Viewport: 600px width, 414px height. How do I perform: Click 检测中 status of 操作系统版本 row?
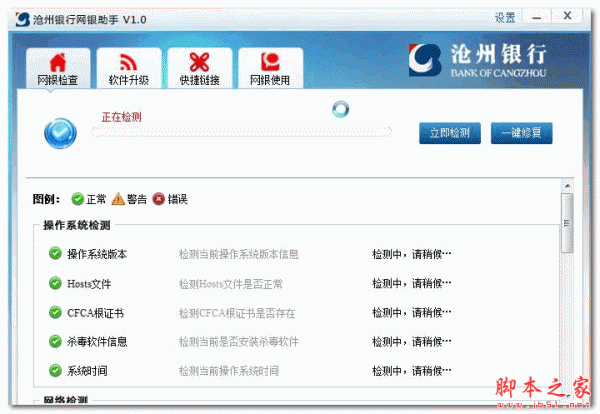point(412,254)
